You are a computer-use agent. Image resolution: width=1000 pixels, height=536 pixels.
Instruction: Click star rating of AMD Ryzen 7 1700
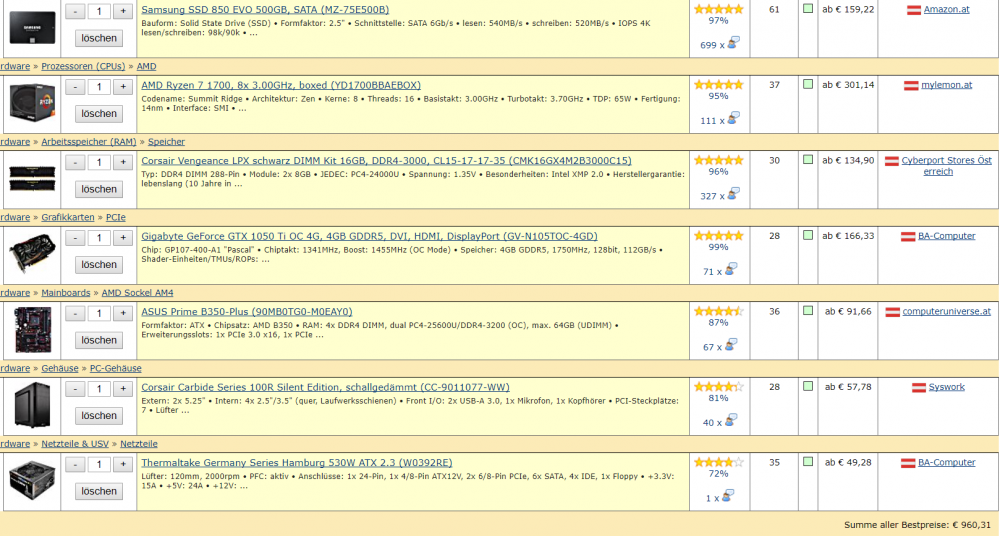pos(719,84)
